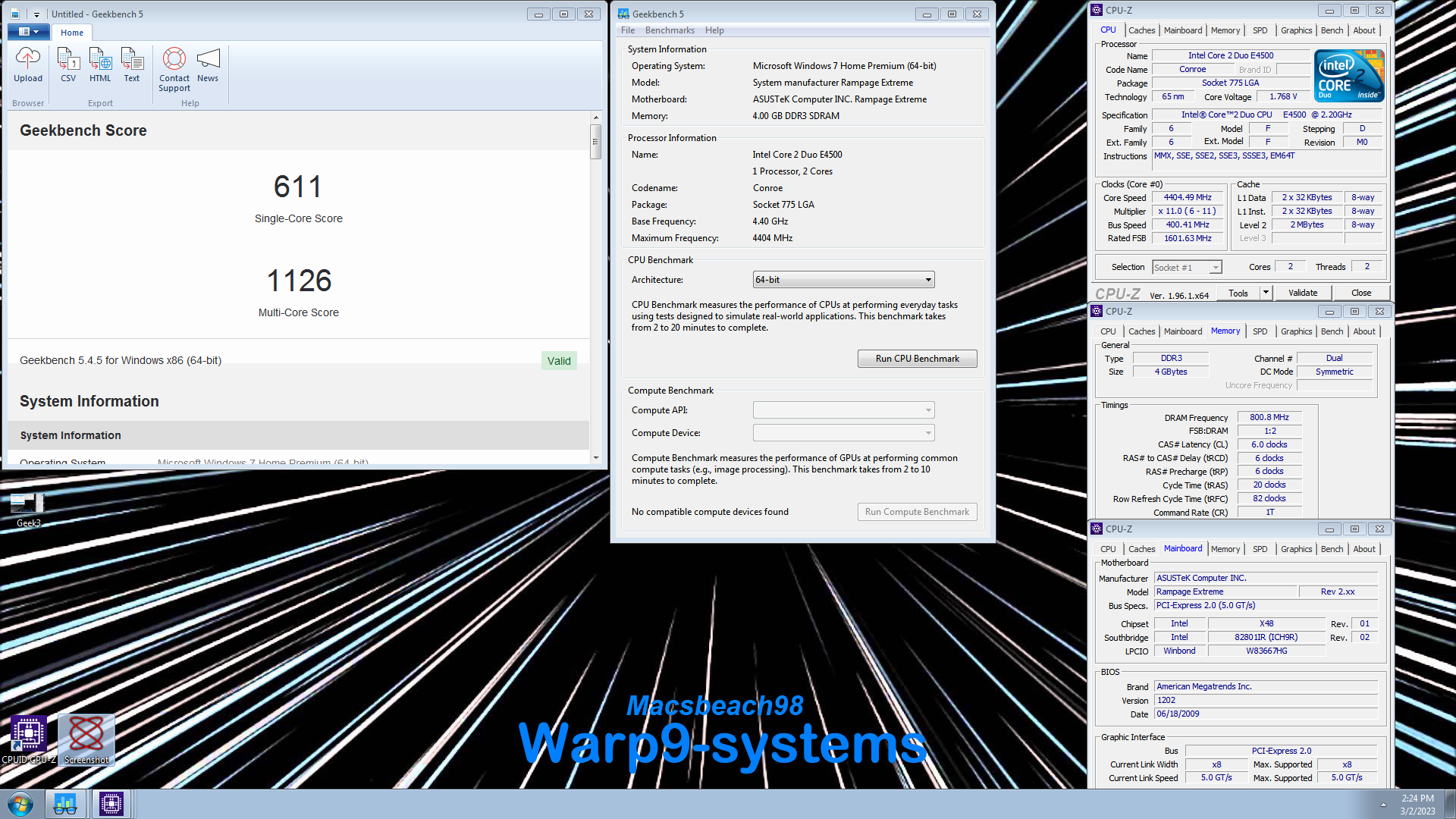This screenshot has width=1456, height=819.
Task: Open the CPU-Z taskbar icon
Action: click(111, 804)
